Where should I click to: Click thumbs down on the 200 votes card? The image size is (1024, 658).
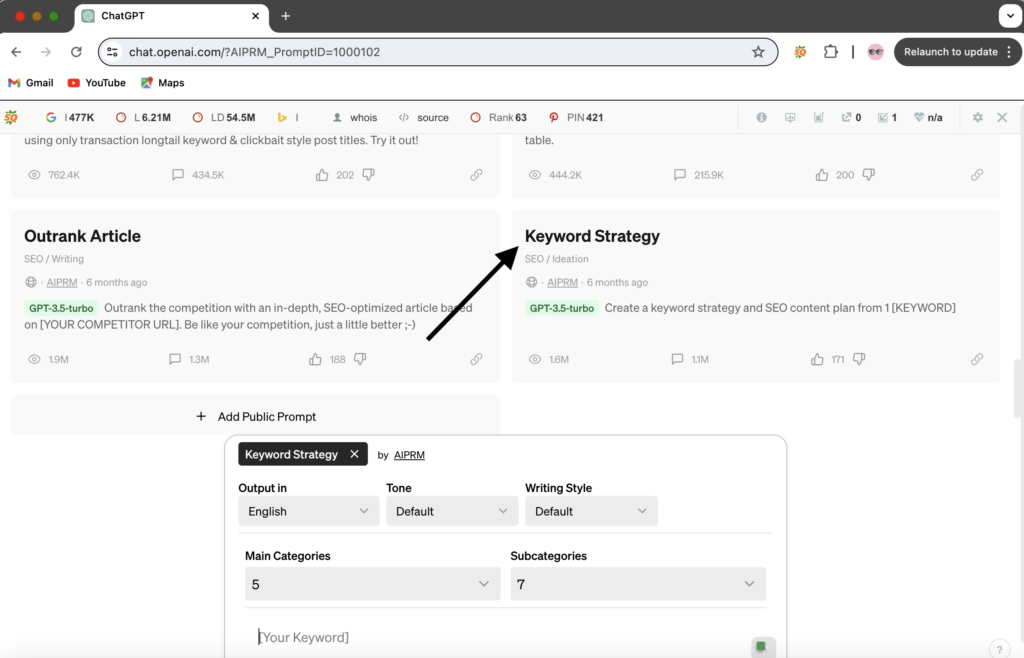tap(869, 175)
